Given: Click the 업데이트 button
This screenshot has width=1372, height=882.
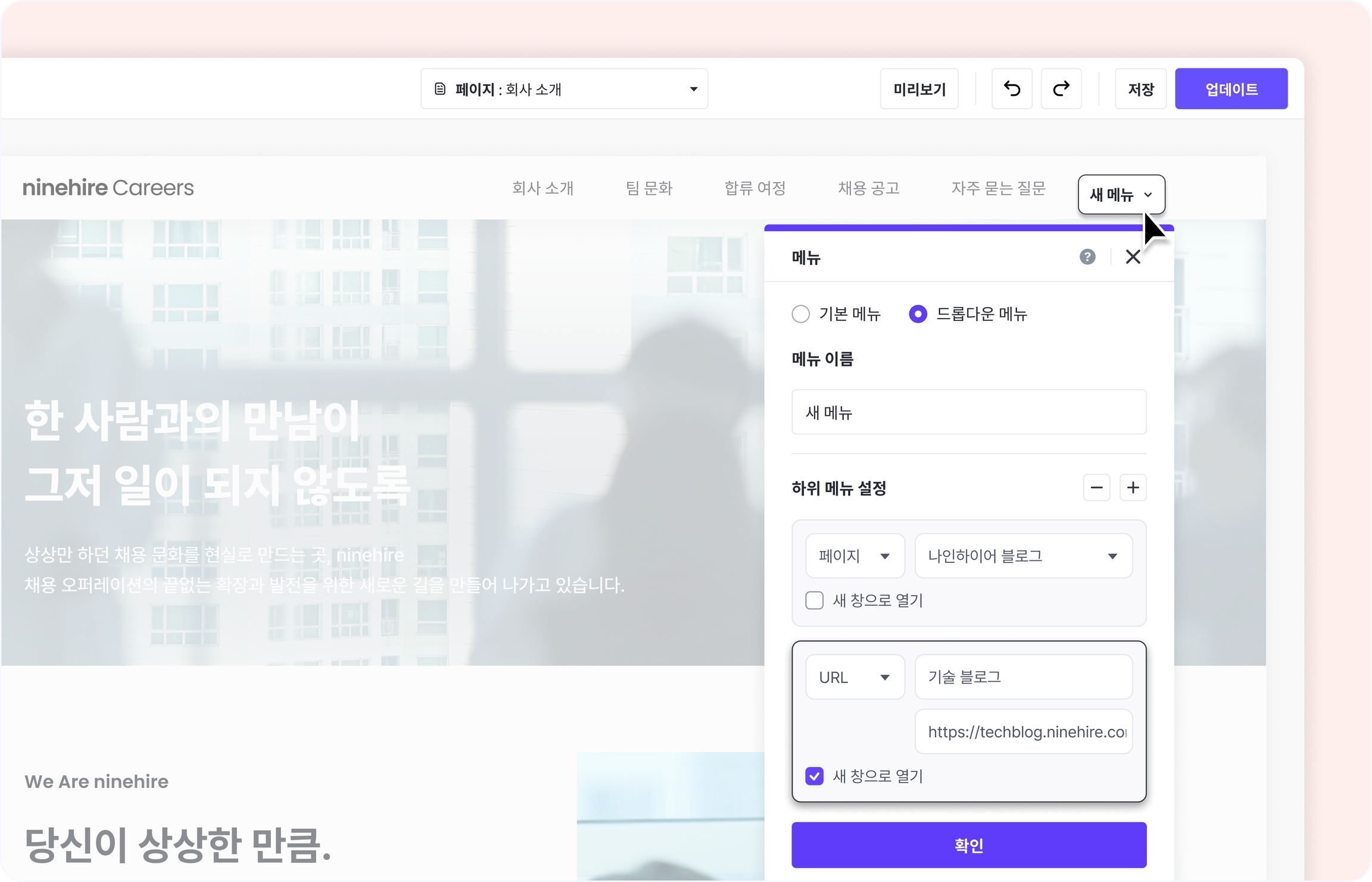Looking at the screenshot, I should (1231, 89).
